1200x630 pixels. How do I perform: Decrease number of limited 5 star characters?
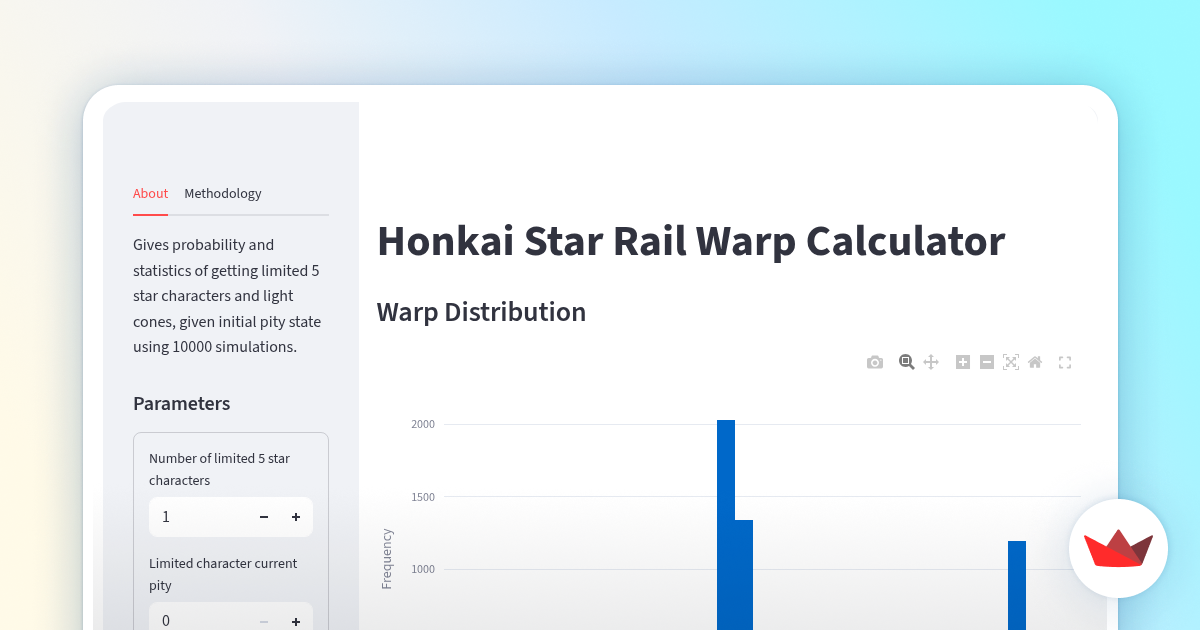pyautogui.click(x=264, y=517)
